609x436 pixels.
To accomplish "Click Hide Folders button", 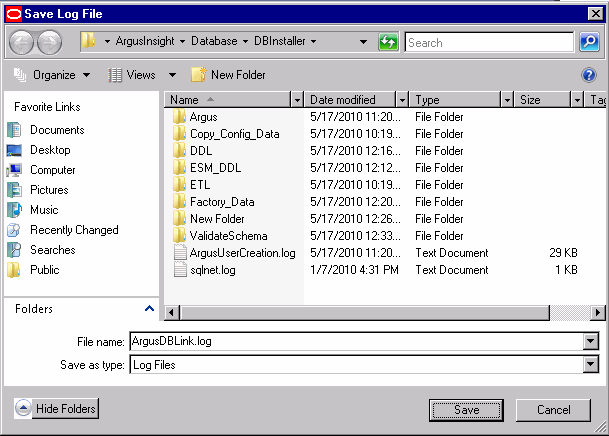I will tap(57, 408).
